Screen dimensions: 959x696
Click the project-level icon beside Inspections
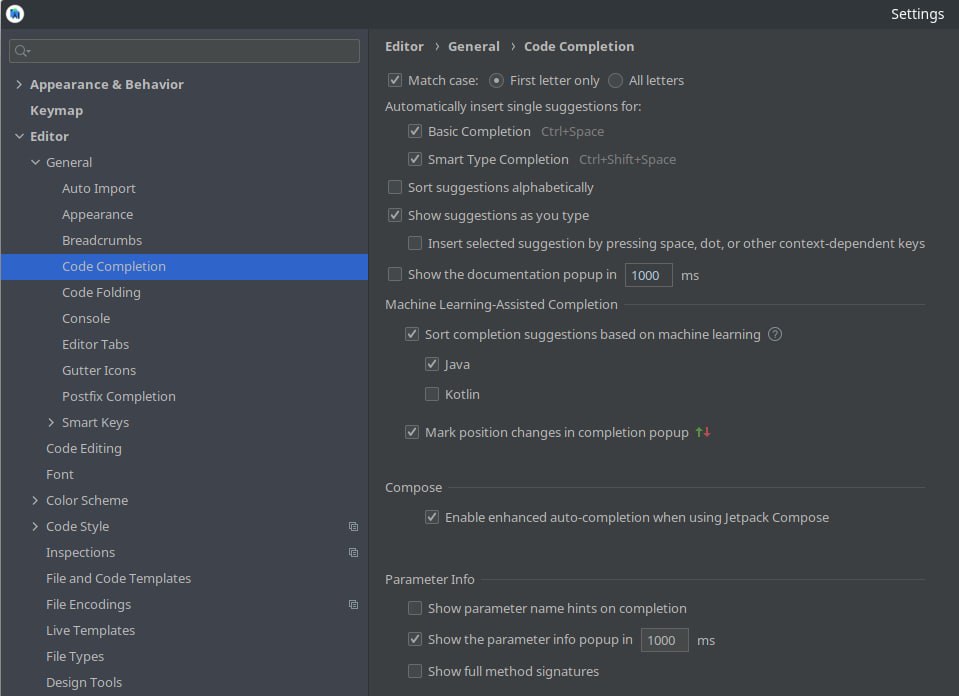tap(354, 552)
